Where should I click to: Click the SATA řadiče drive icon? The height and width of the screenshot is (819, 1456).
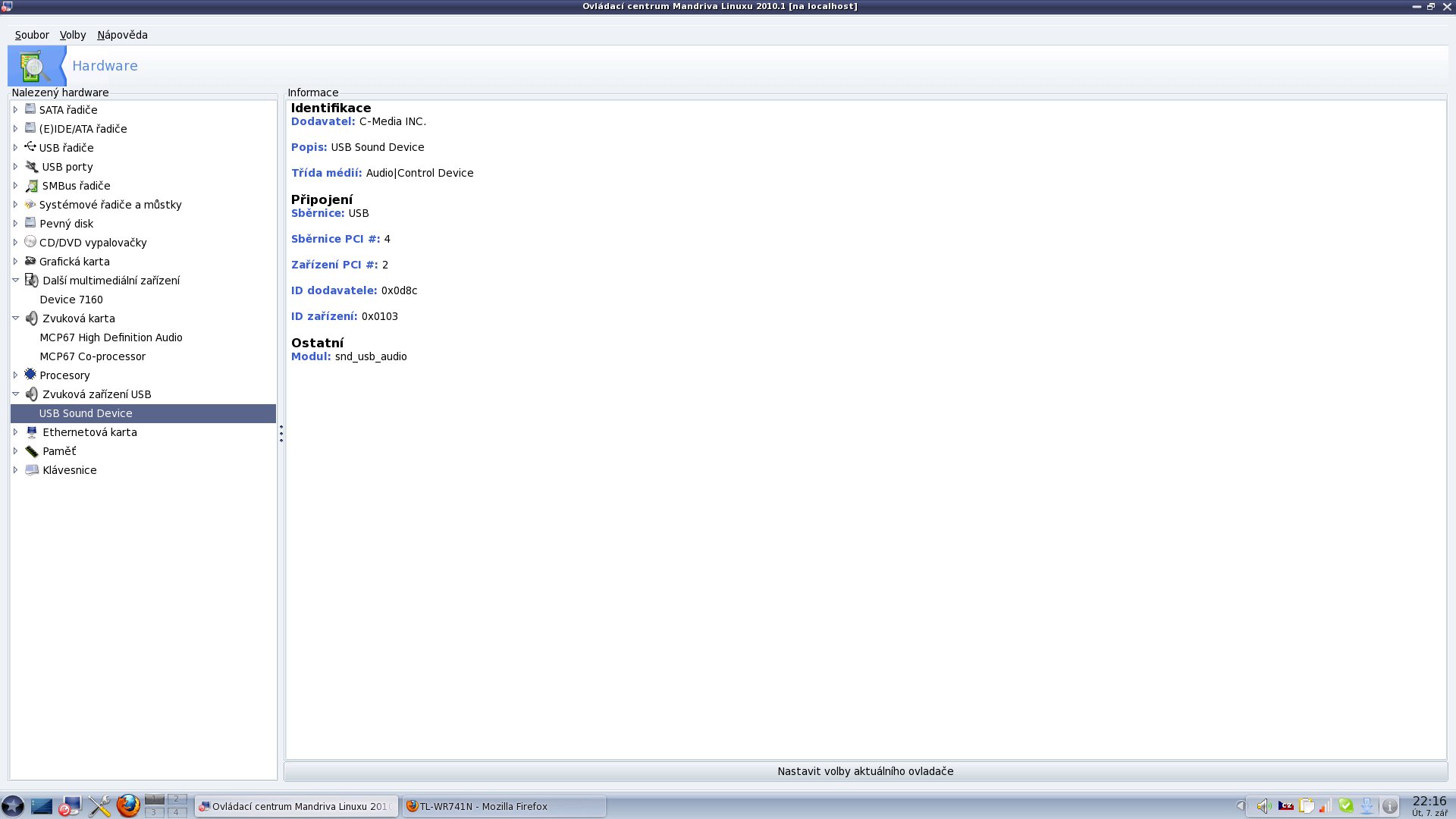coord(30,109)
